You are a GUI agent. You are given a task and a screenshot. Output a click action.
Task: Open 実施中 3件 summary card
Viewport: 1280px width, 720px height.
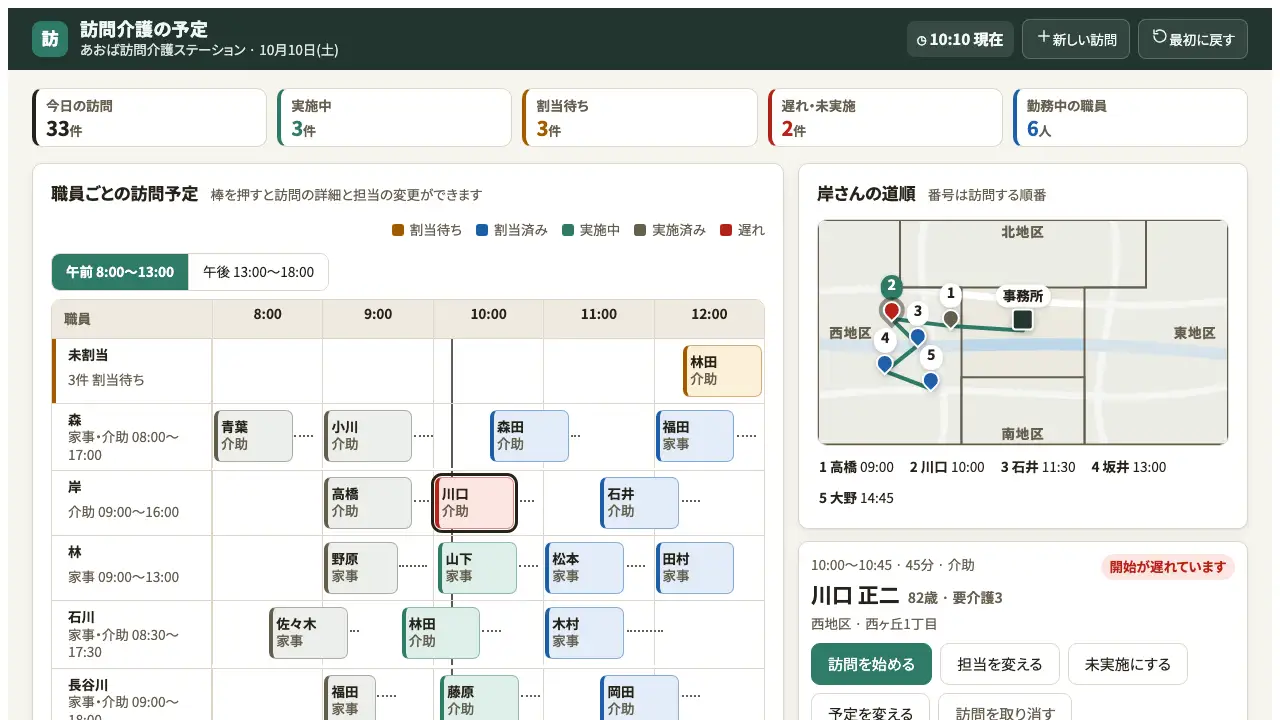(x=394, y=118)
